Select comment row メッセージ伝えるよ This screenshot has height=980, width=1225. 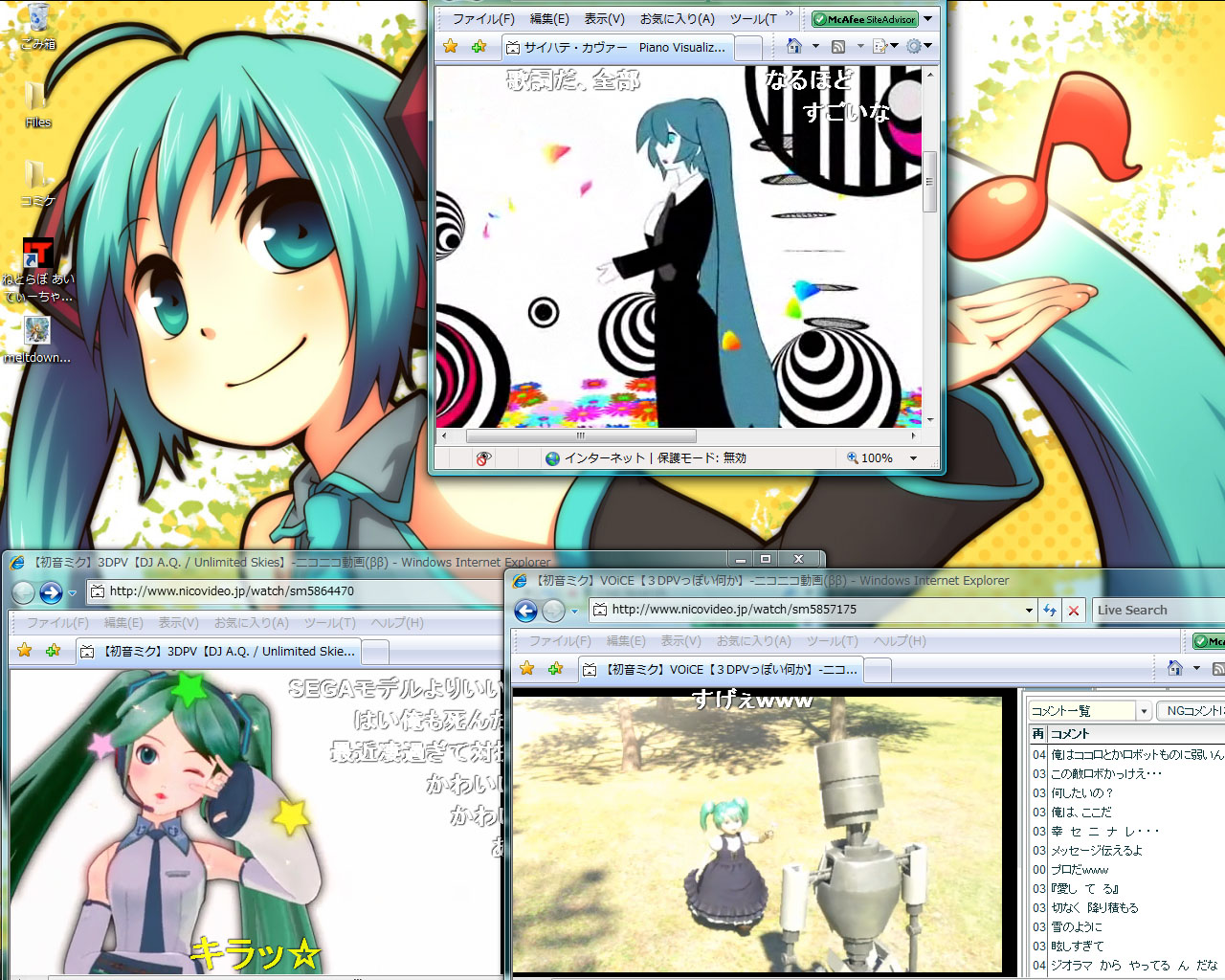1127,850
